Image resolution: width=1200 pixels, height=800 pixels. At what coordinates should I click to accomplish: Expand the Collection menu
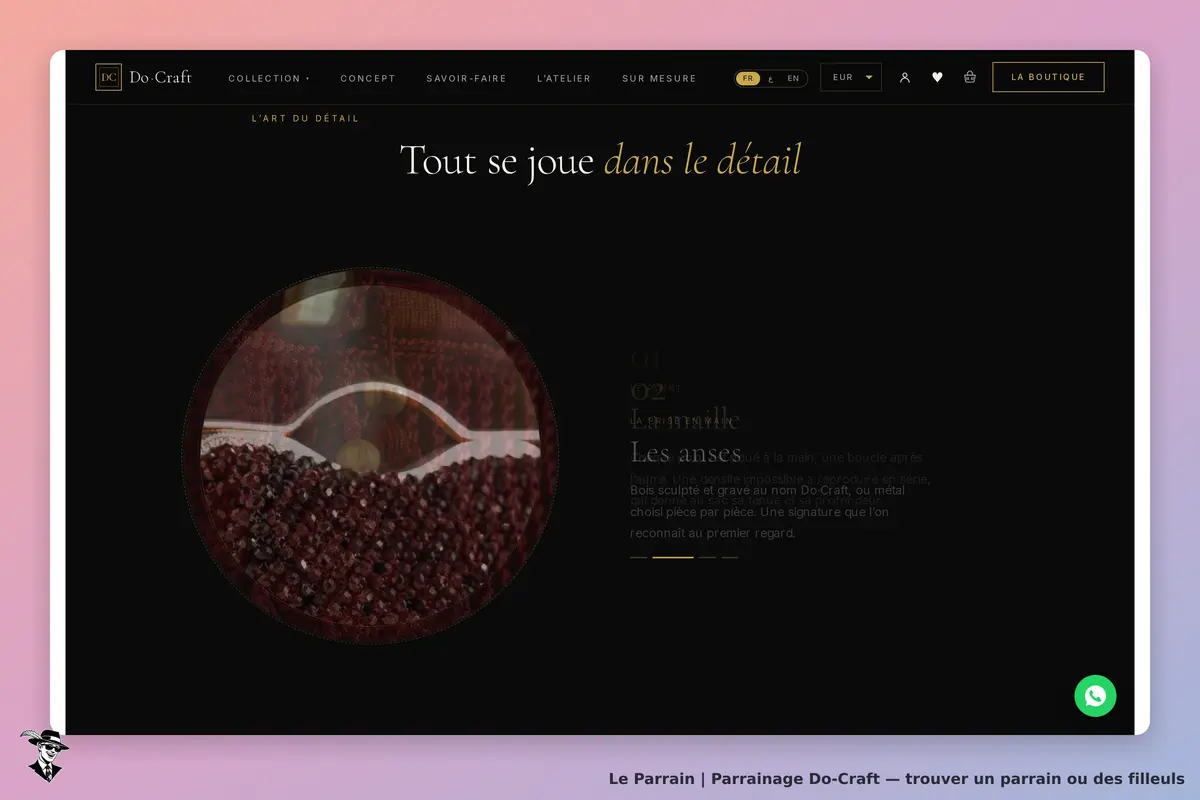[269, 78]
